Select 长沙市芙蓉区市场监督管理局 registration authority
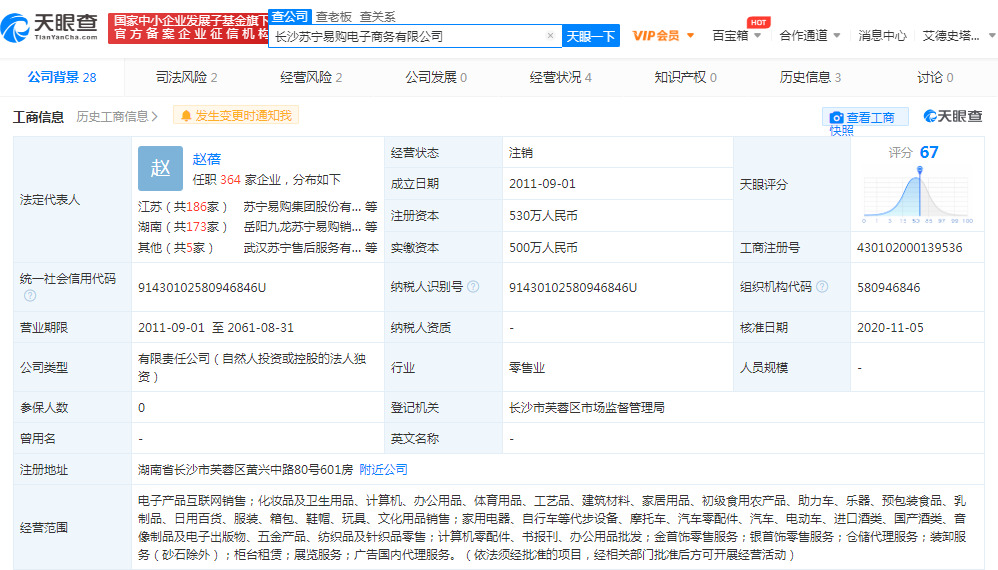Viewport: 998px width, 570px height. click(x=587, y=408)
